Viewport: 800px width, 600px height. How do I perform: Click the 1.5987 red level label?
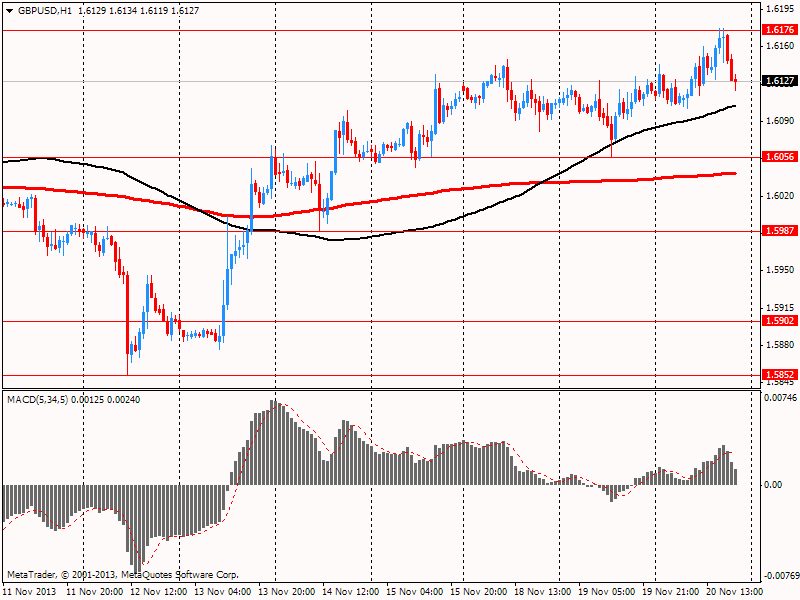click(780, 231)
